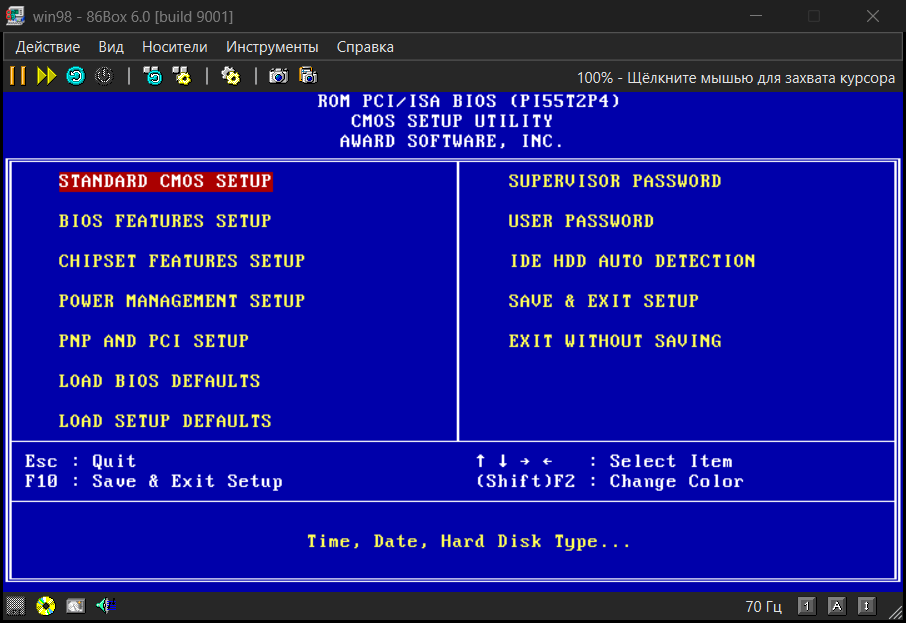Open the Действие menu
Viewport: 906px width, 623px height.
point(48,47)
